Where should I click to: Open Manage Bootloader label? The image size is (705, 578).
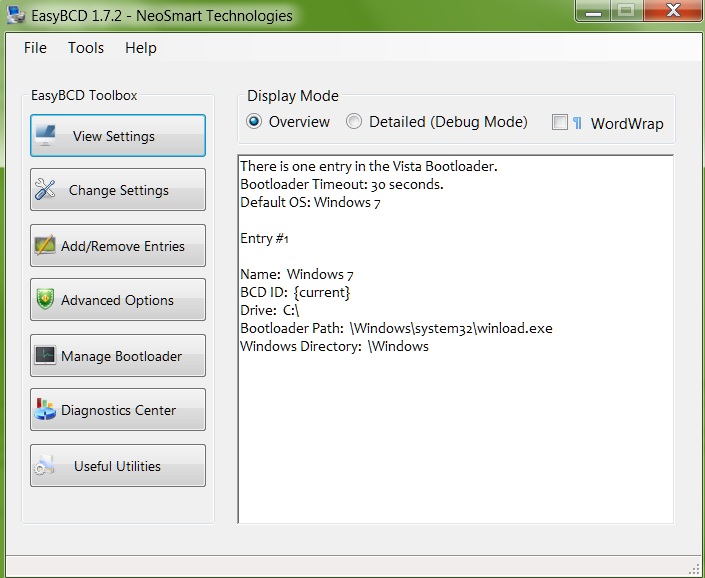click(121, 356)
